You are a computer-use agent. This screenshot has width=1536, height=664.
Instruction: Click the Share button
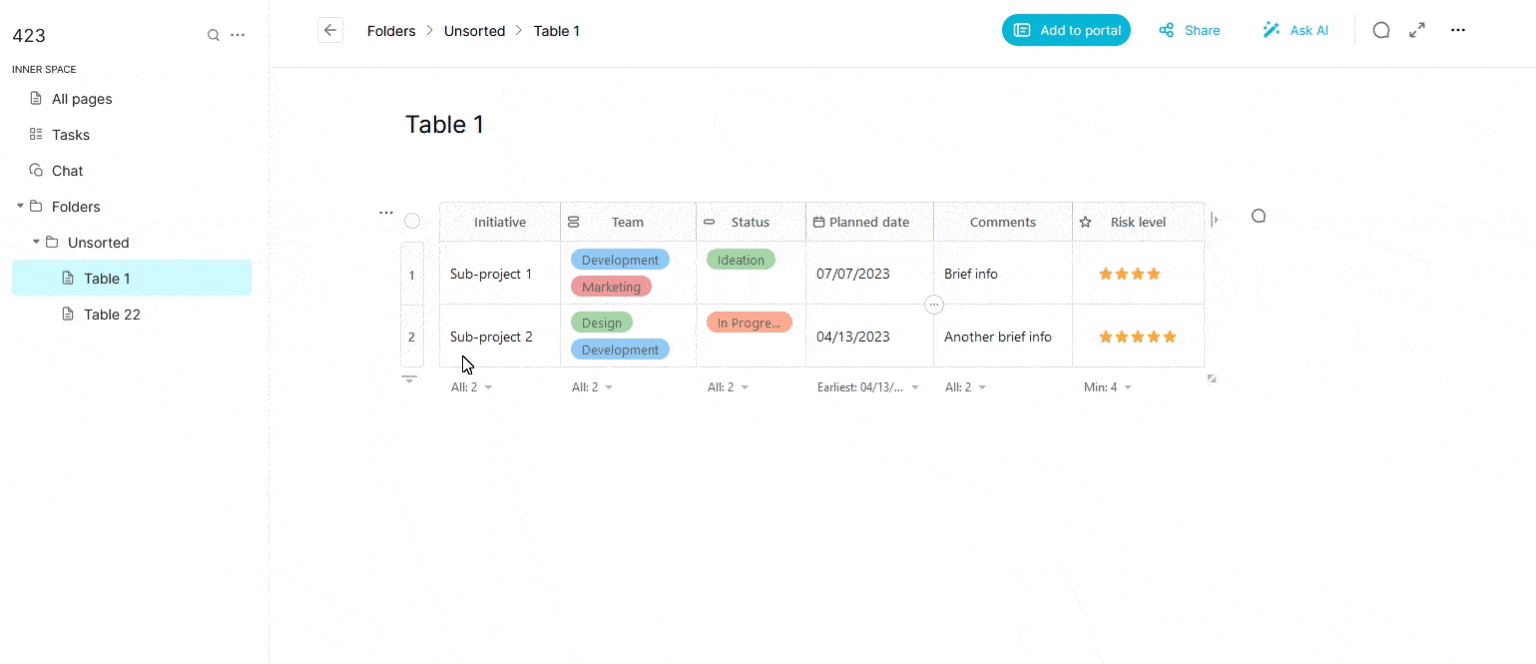1189,30
